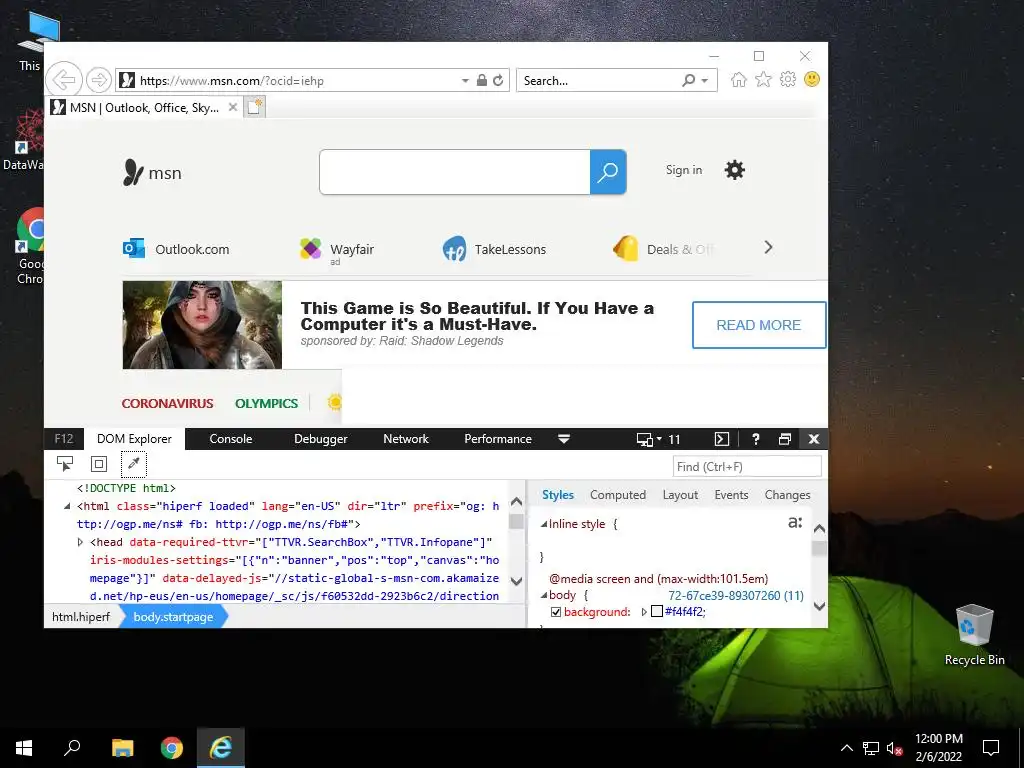Toggle the a: pseudo-state icon in Styles
The height and width of the screenshot is (768, 1024).
pos(795,522)
